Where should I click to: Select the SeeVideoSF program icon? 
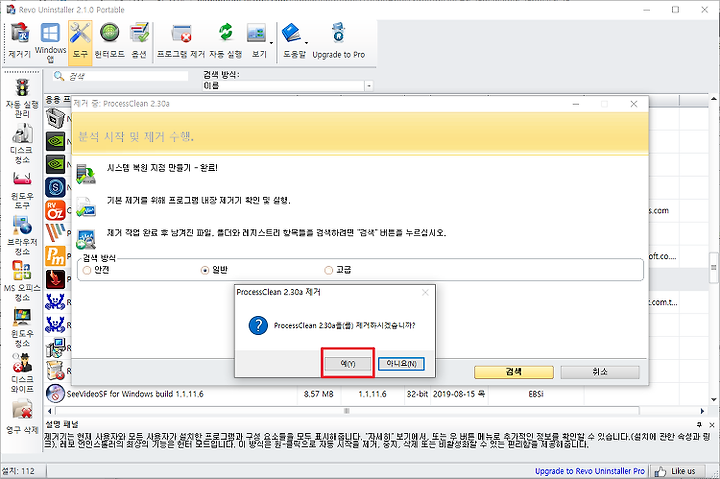tap(55, 394)
